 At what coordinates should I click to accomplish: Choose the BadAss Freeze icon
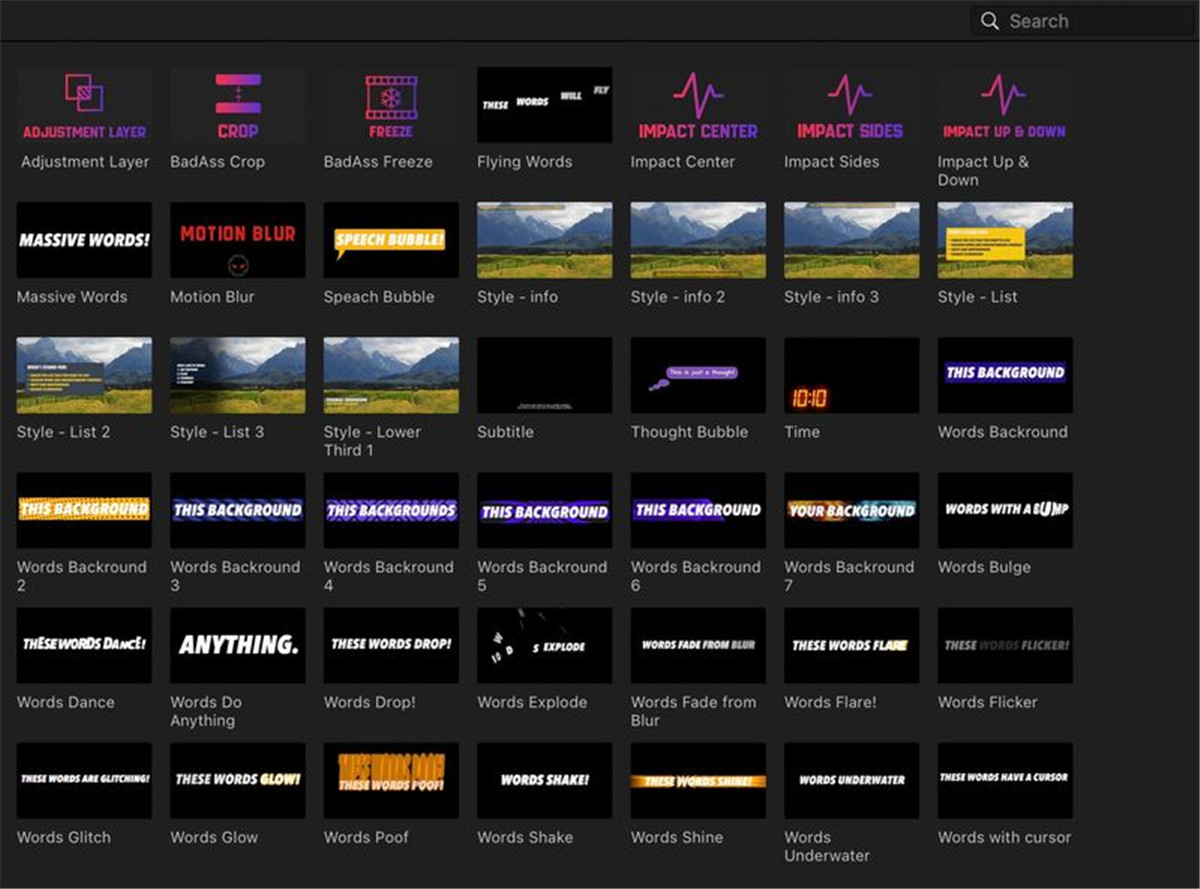391,105
